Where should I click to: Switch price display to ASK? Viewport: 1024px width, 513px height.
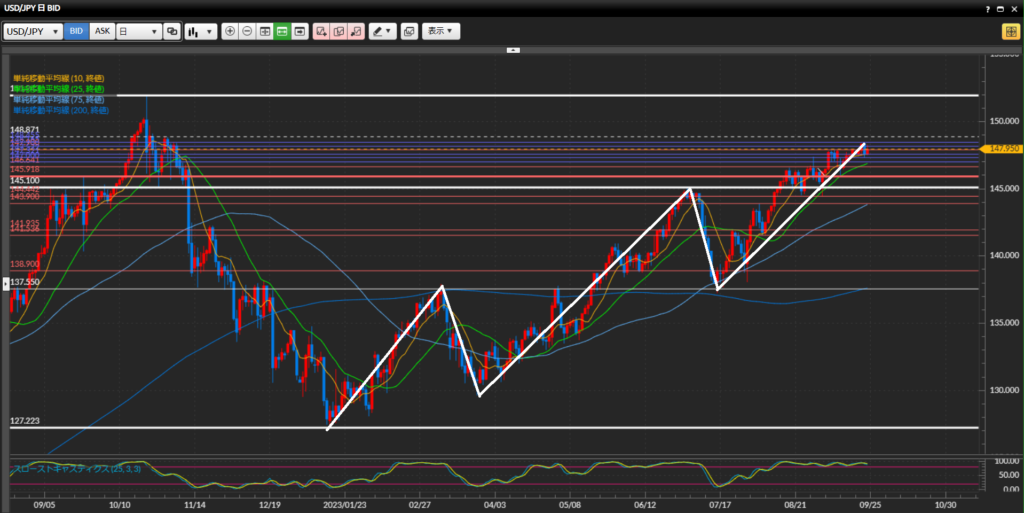pyautogui.click(x=102, y=31)
